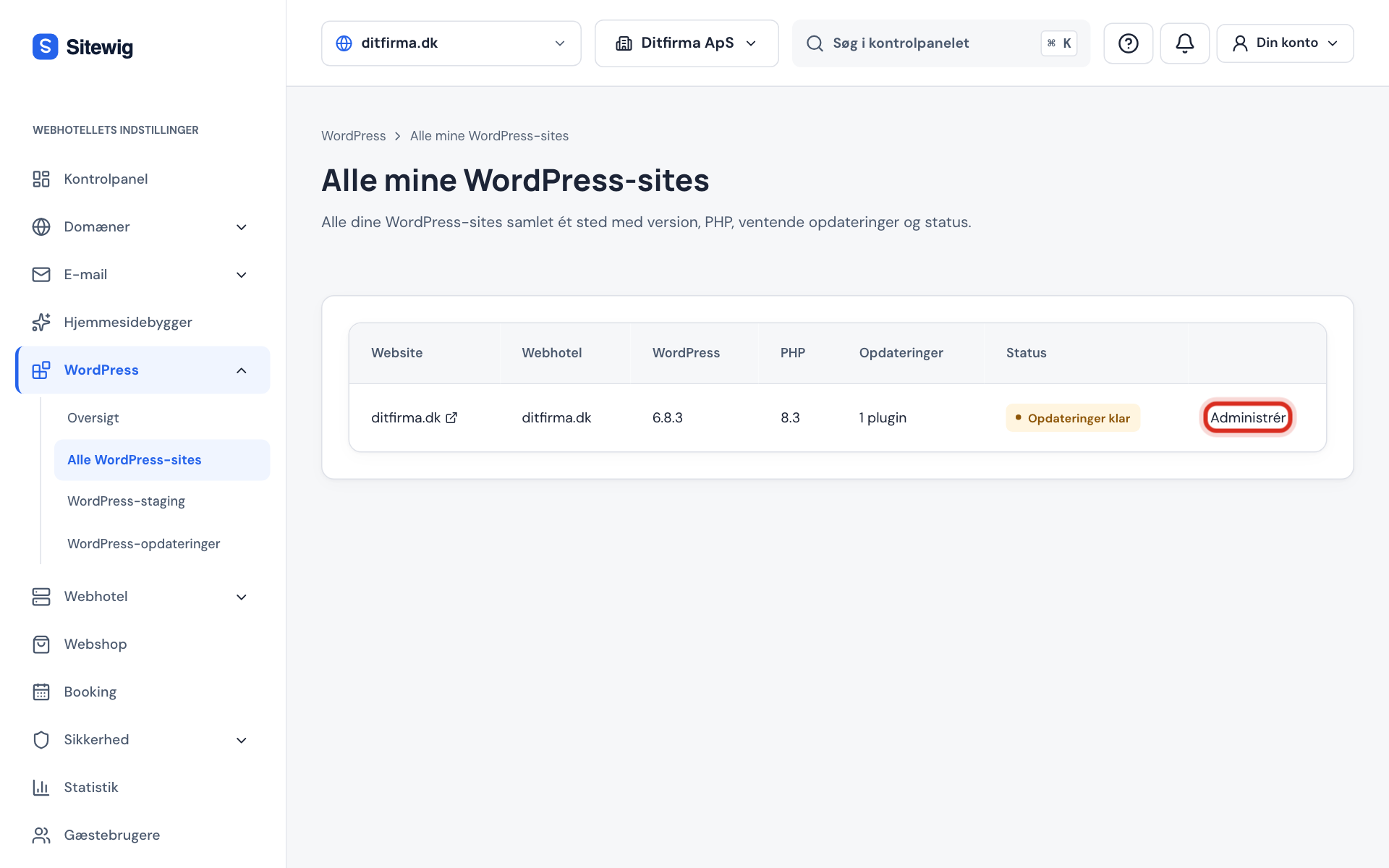The image size is (1389, 868).
Task: Click the E-mail envelope icon
Action: pyautogui.click(x=41, y=274)
